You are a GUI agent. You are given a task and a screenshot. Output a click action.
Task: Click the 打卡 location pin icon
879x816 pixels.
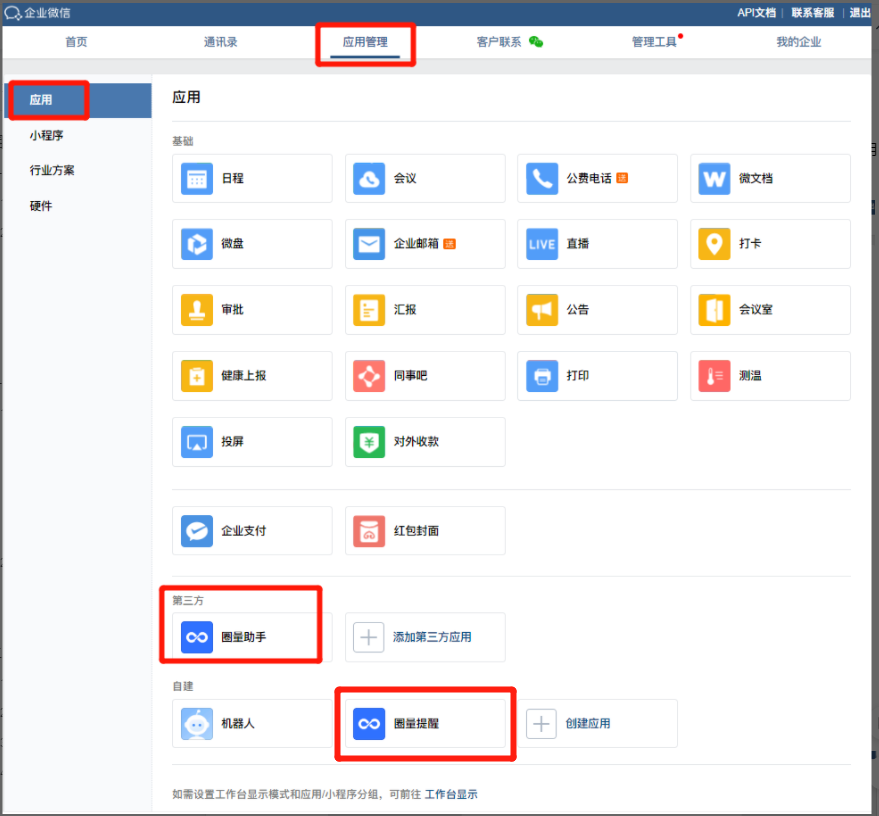pyautogui.click(x=714, y=244)
